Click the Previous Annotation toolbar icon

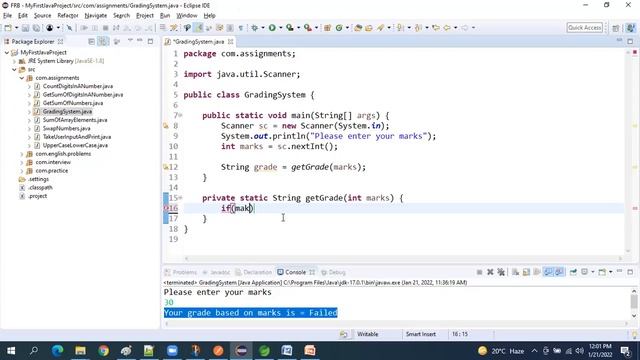pyautogui.click(x=418, y=28)
